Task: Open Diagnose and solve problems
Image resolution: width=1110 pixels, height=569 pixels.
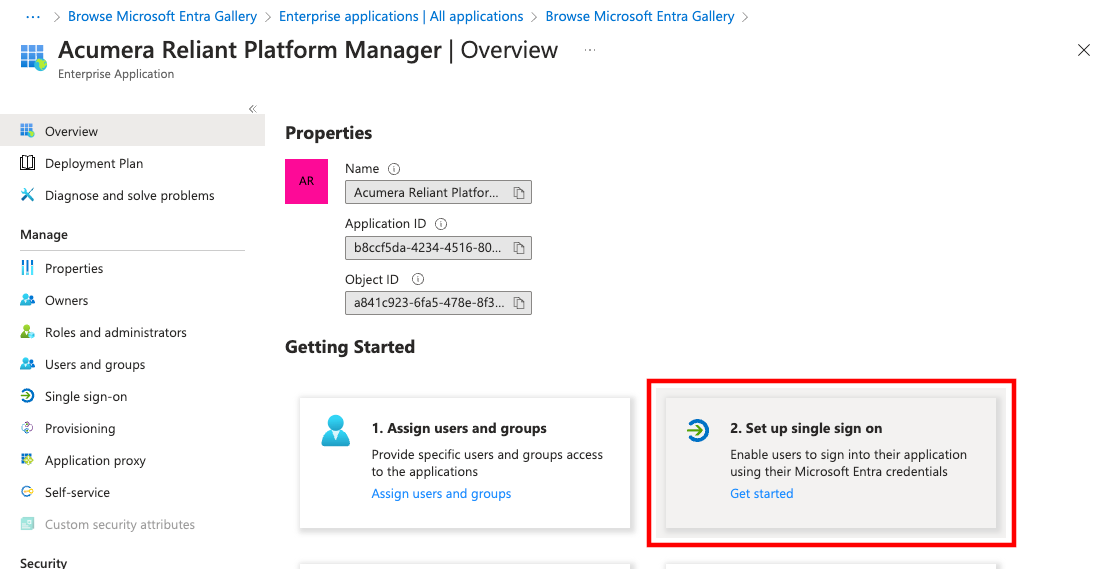Action: pyautogui.click(x=132, y=195)
